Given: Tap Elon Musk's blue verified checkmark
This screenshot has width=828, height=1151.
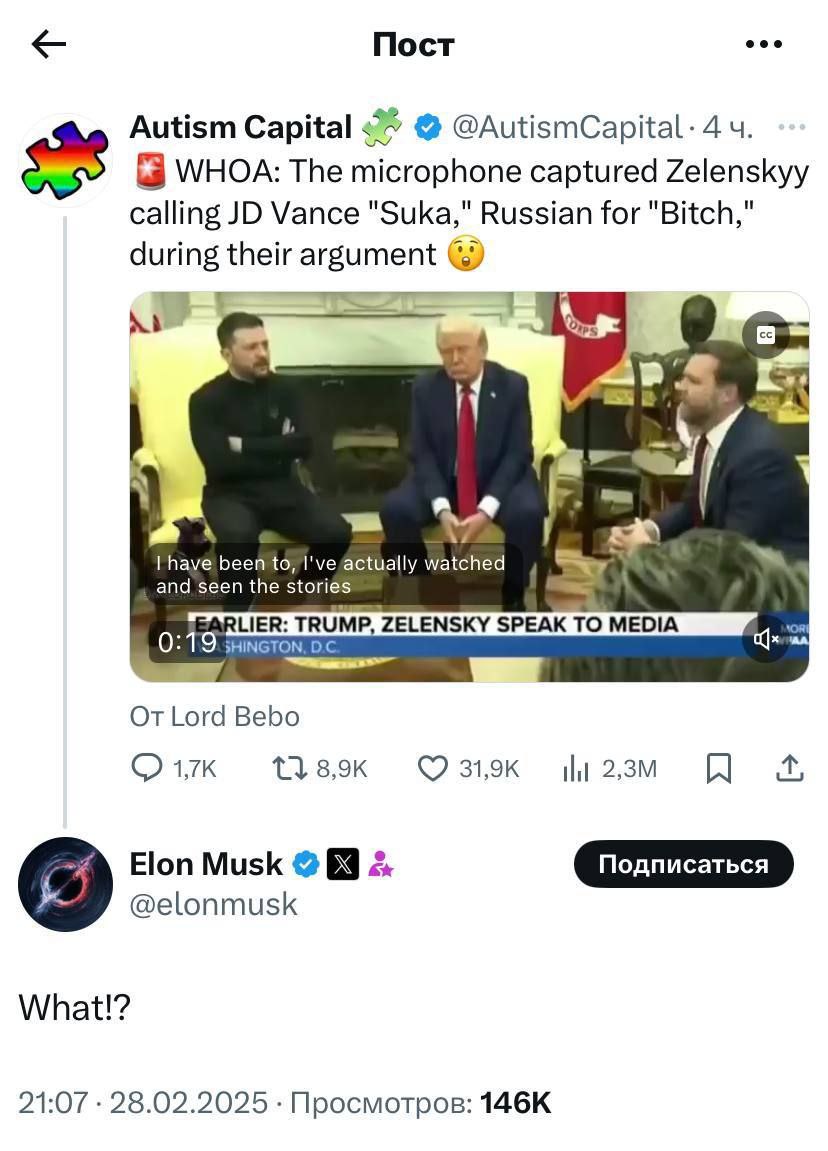Looking at the screenshot, I should click(x=306, y=863).
